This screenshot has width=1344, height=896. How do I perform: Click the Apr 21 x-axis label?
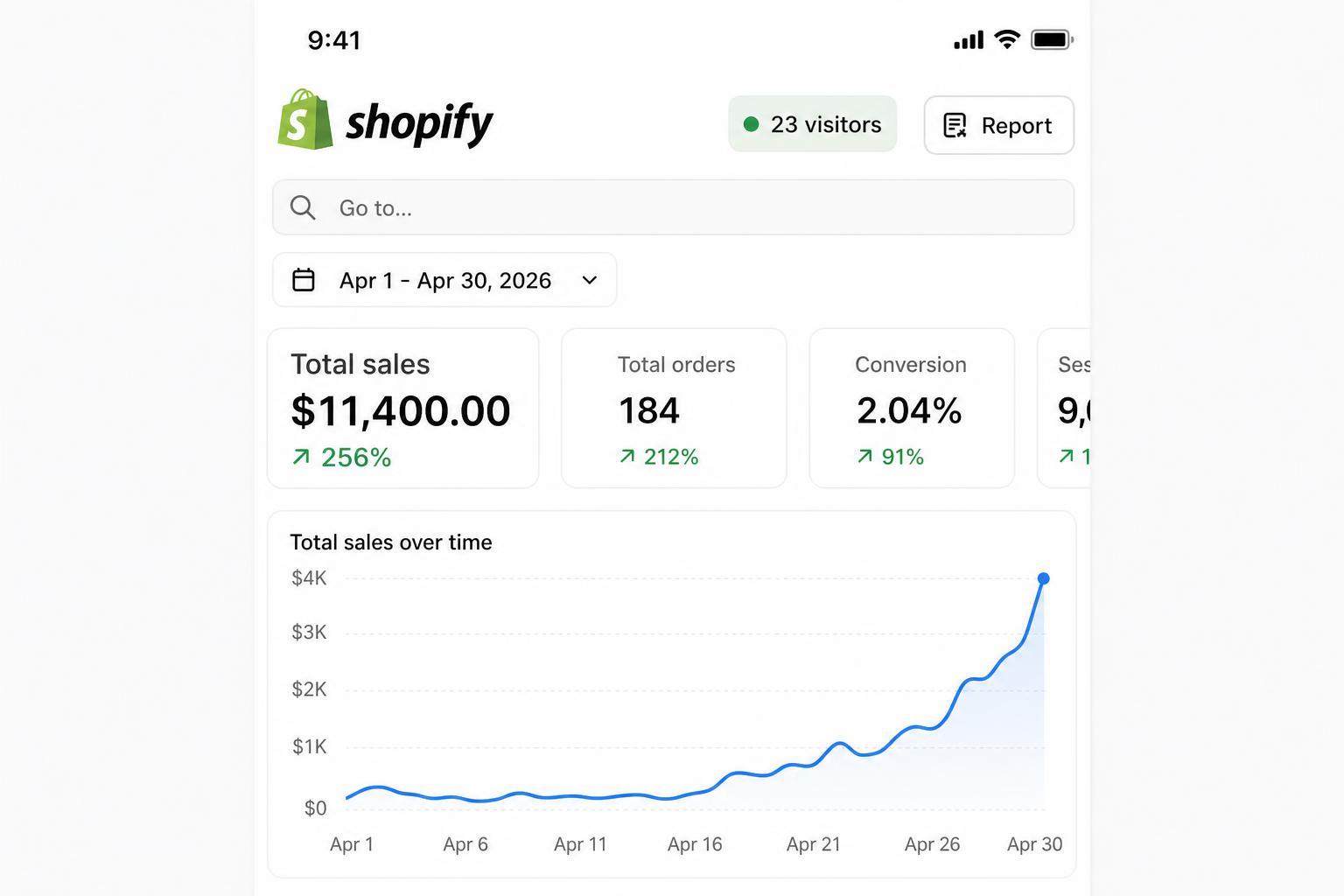pos(814,844)
